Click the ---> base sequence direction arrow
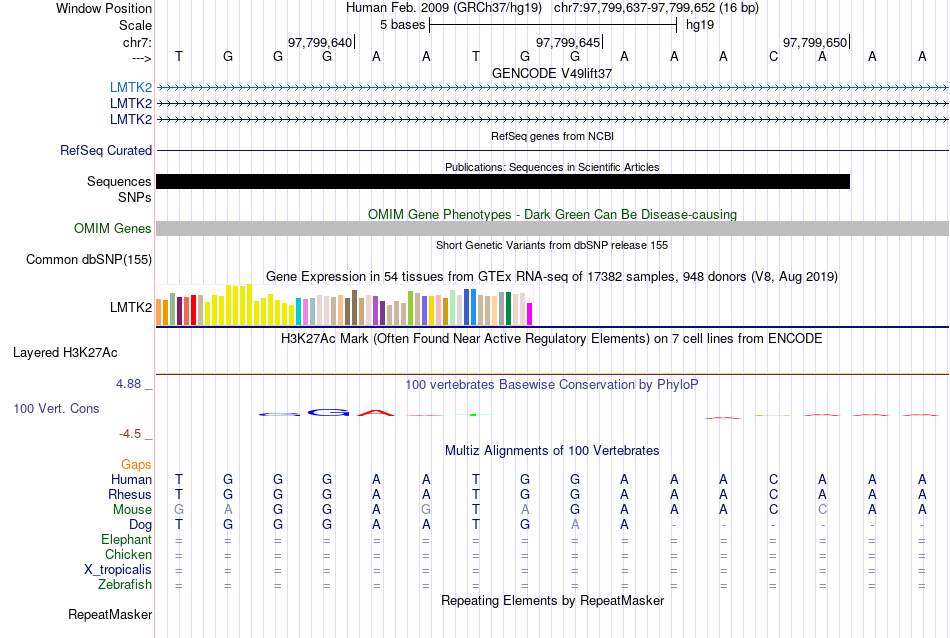The height and width of the screenshot is (638, 950). click(x=141, y=58)
